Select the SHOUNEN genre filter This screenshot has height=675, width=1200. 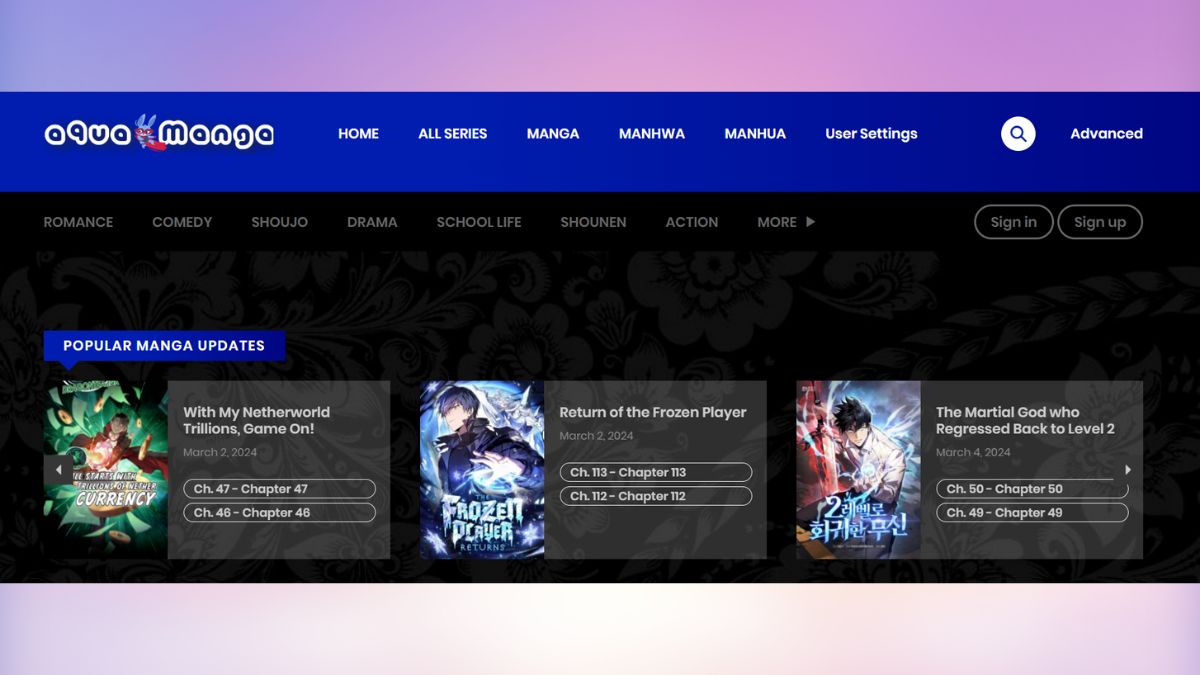coord(593,222)
